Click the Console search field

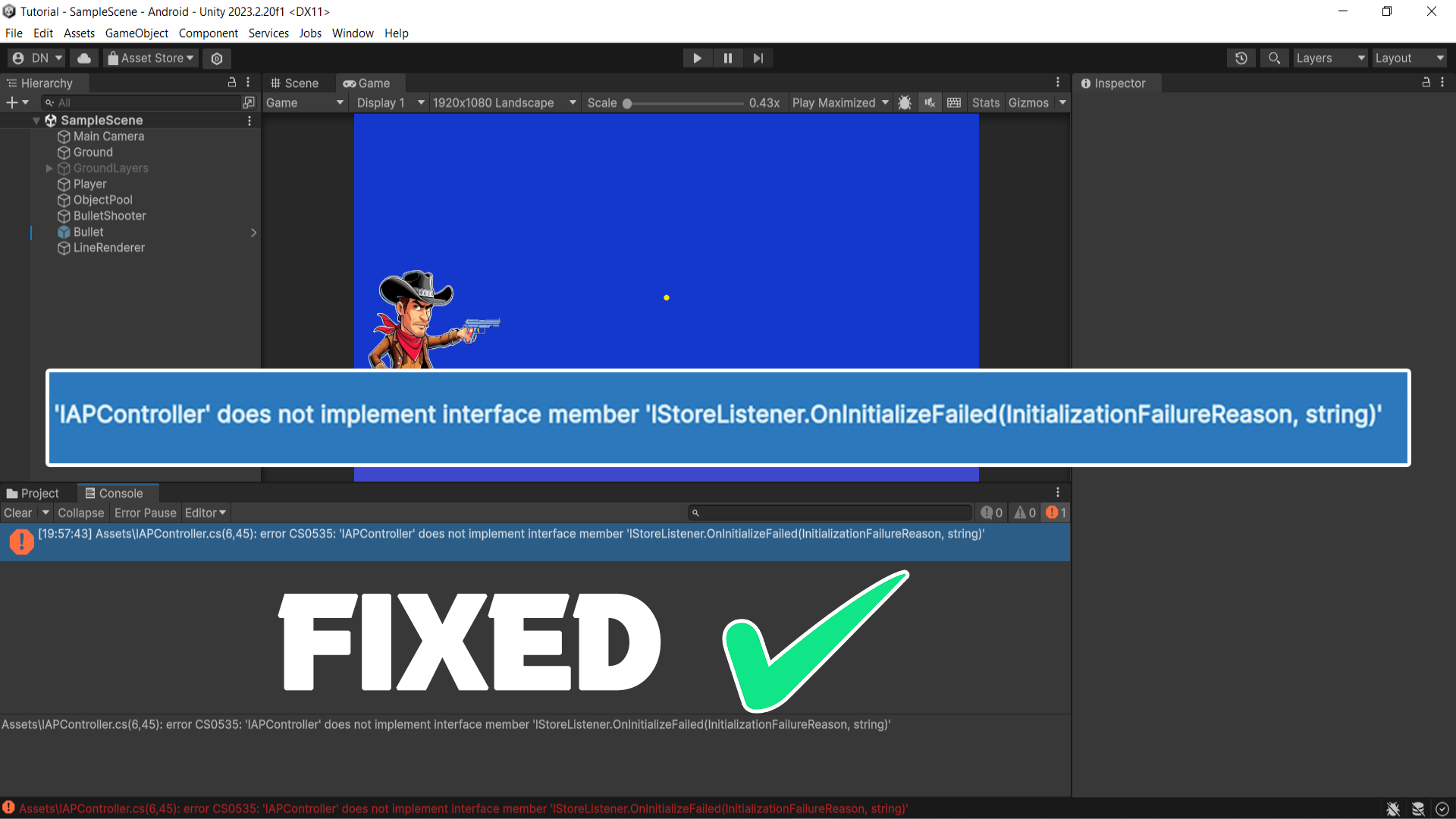(x=830, y=513)
